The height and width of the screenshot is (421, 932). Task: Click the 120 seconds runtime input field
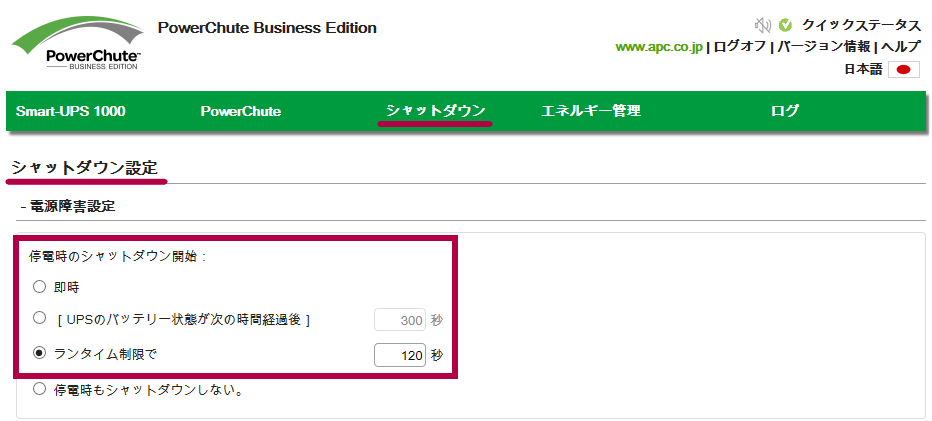(x=399, y=356)
